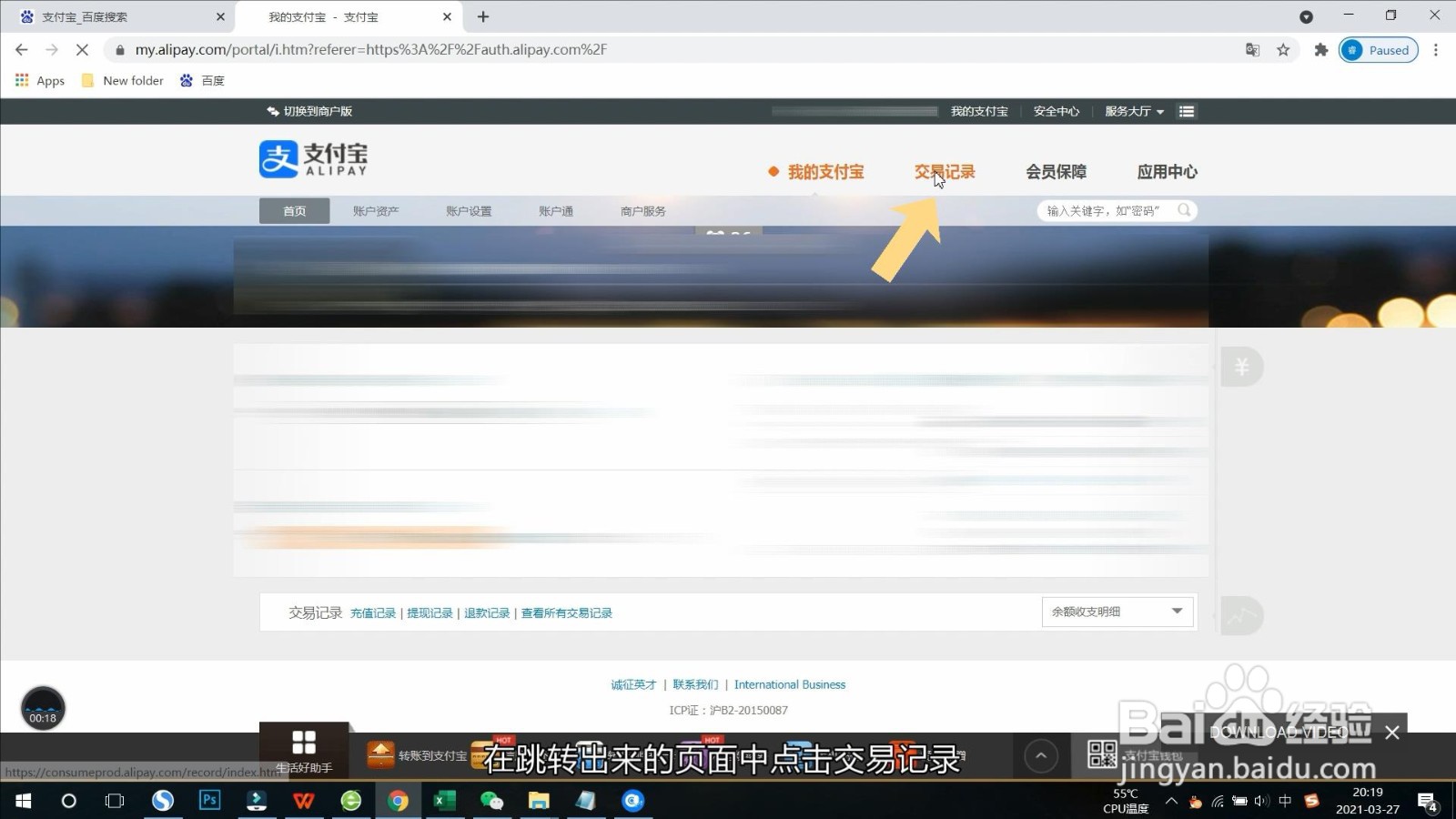
Task: Open 退款记录 link
Action: [x=487, y=613]
